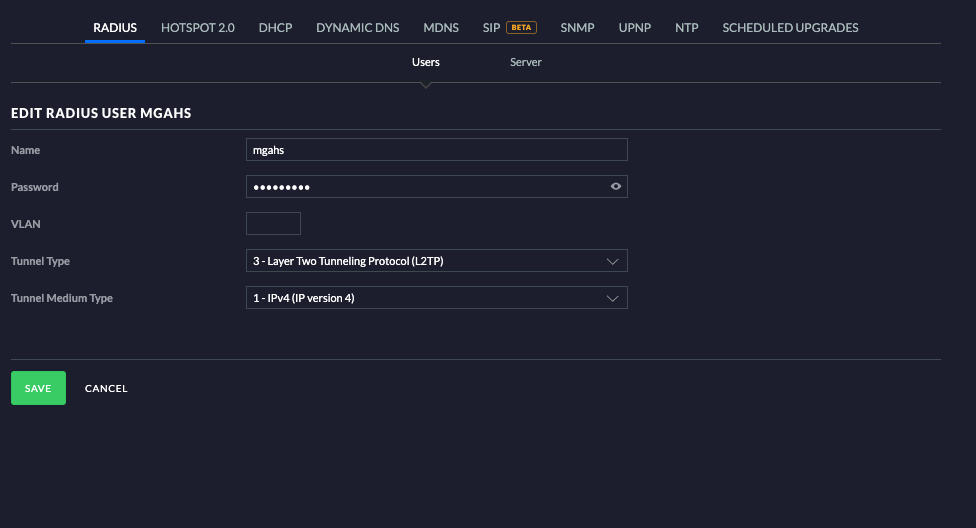The image size is (976, 528).
Task: Switch to the RADIUS tab
Action: [115, 28]
